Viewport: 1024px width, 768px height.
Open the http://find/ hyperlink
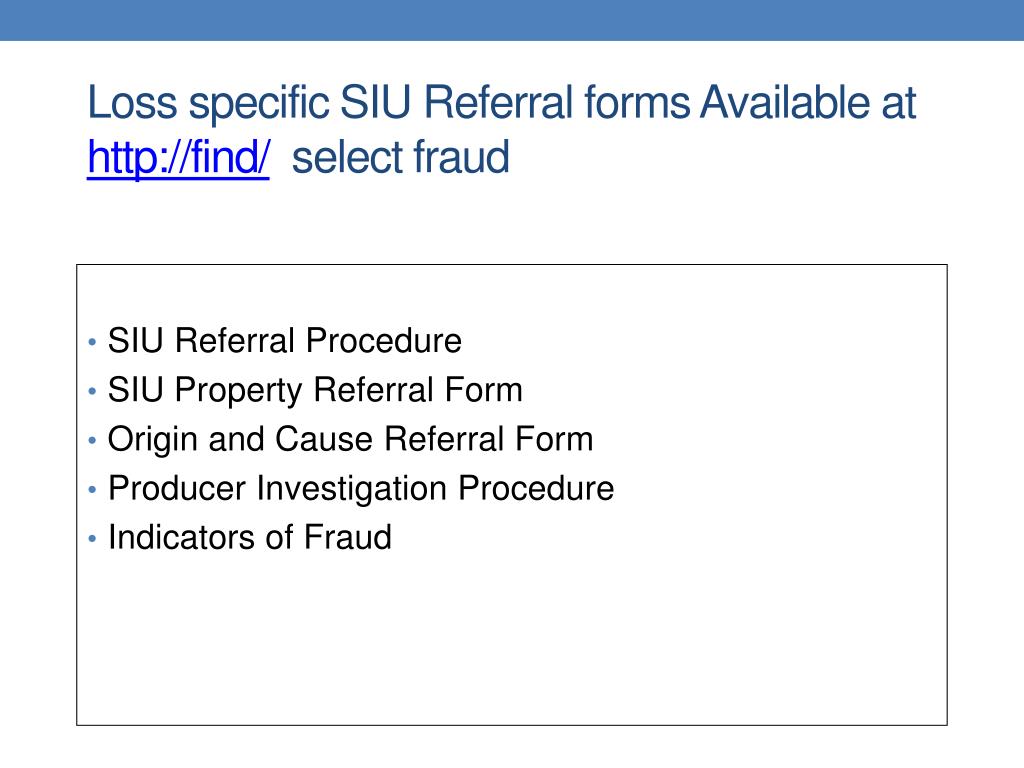point(178,157)
